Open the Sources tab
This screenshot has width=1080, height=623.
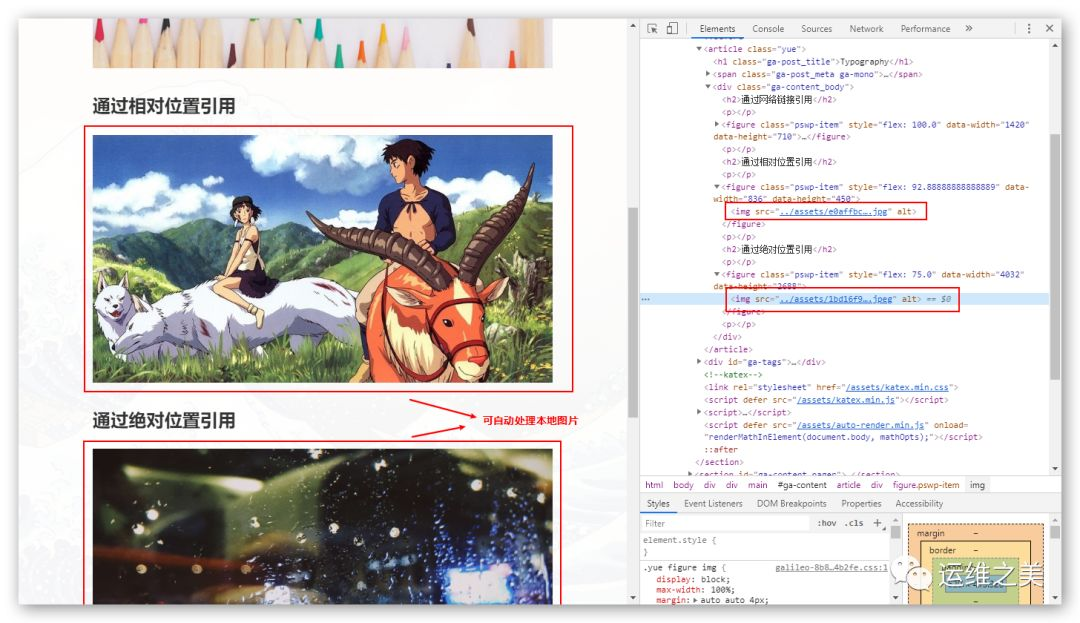tap(816, 29)
